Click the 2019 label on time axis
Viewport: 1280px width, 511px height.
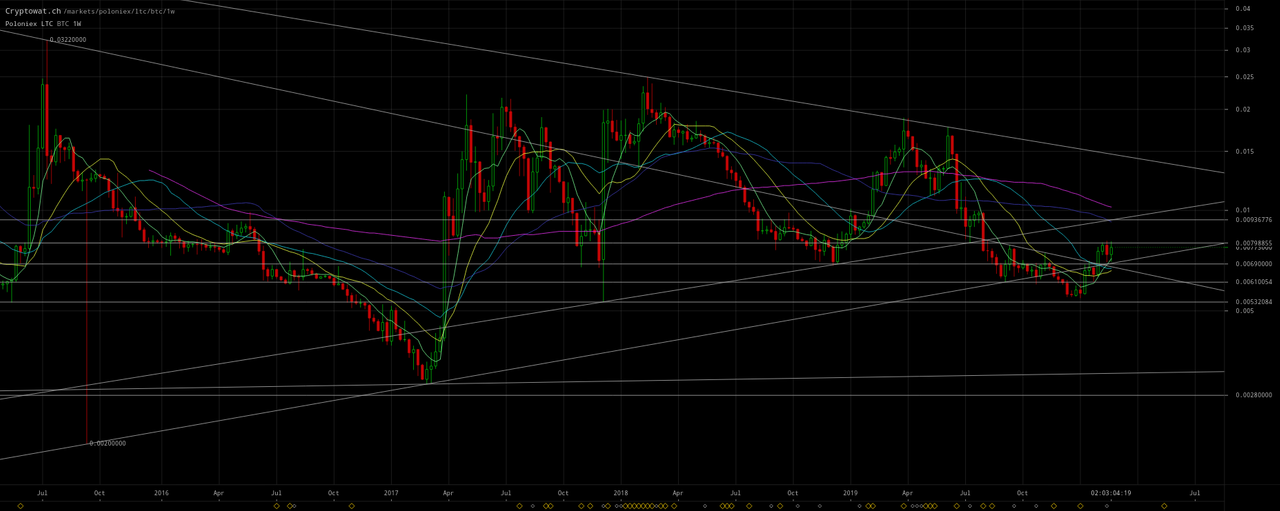pyautogui.click(x=851, y=493)
